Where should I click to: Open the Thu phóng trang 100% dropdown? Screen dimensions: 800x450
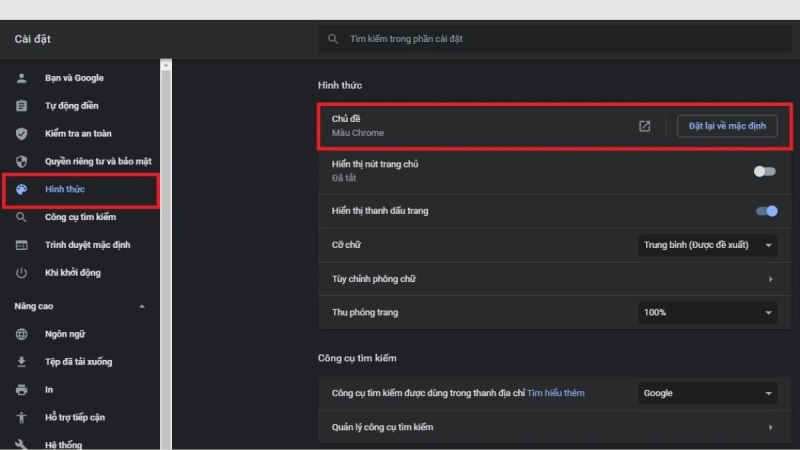click(707, 313)
